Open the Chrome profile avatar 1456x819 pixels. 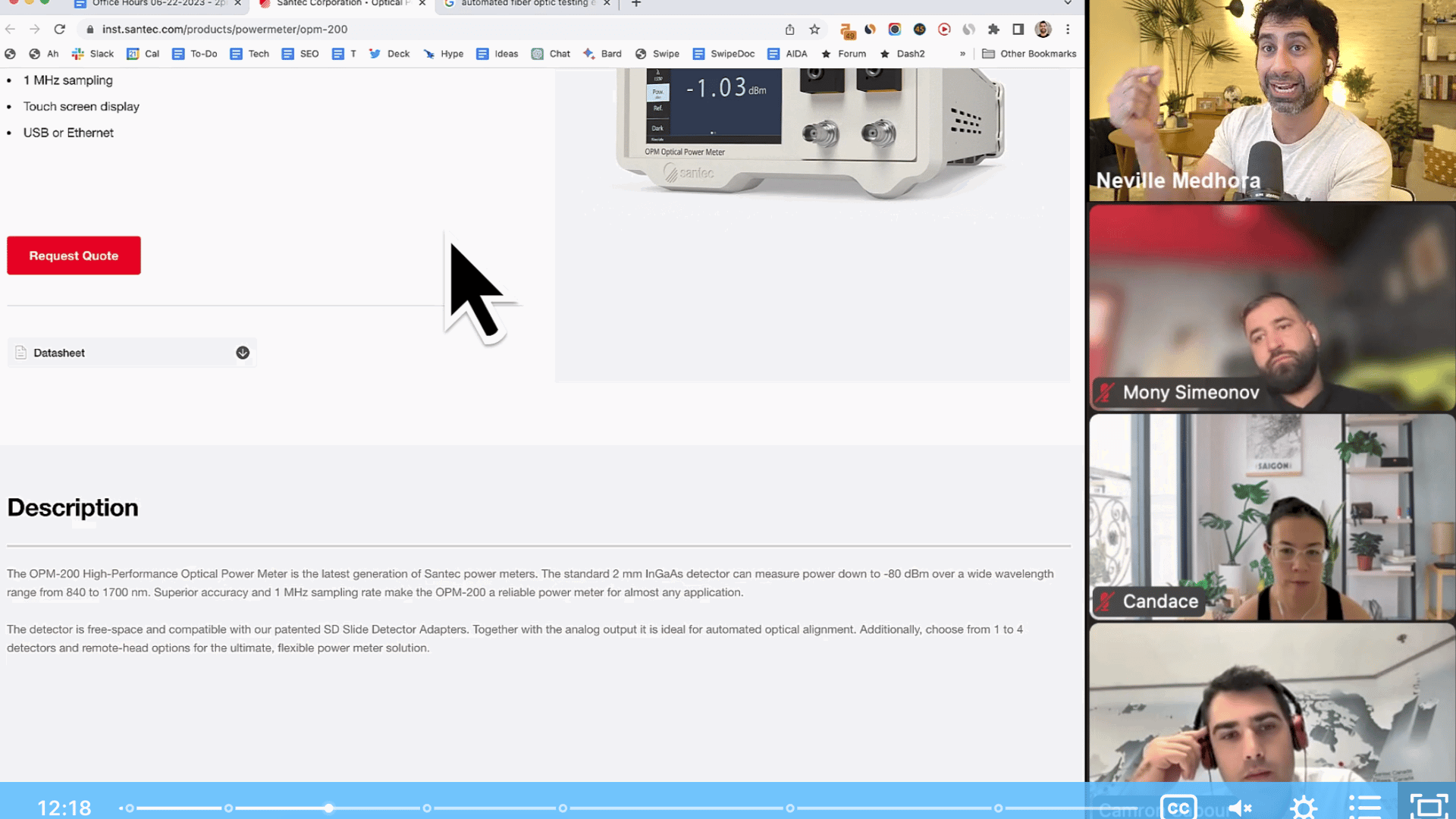(1043, 29)
